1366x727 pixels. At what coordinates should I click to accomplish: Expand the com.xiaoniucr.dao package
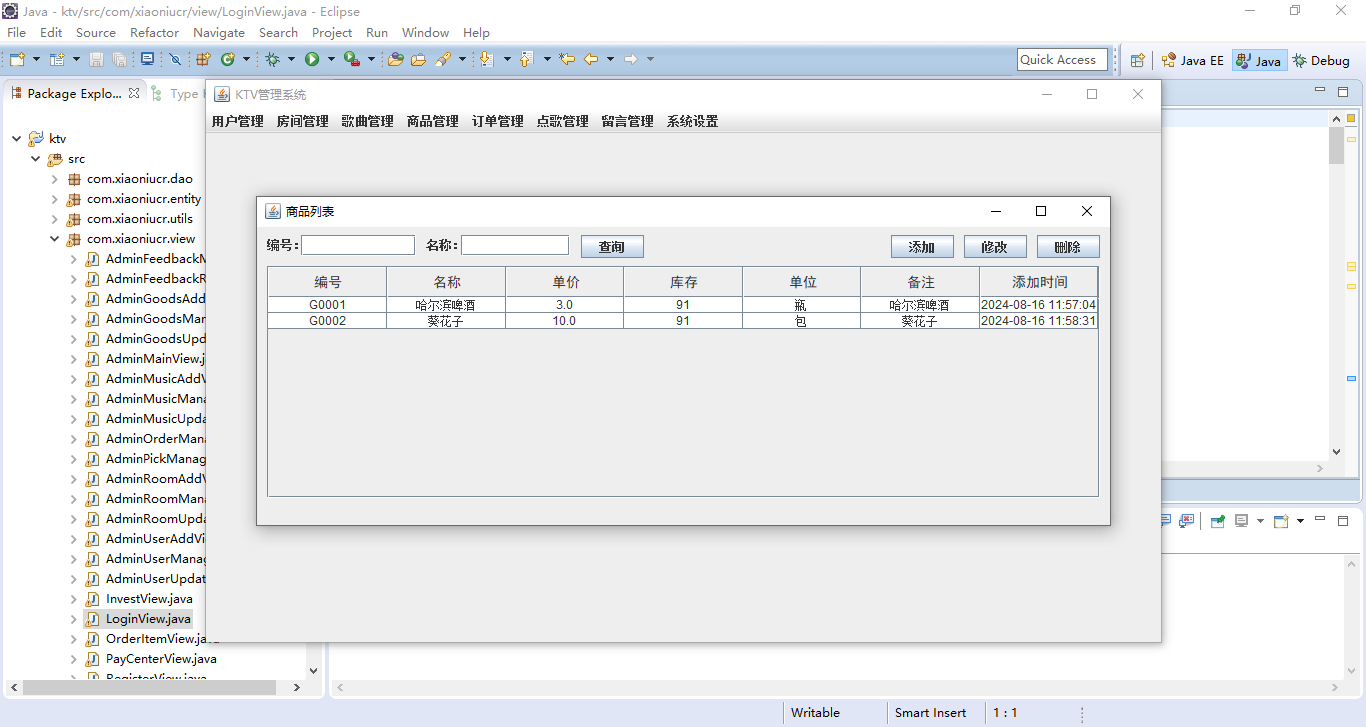(55, 179)
